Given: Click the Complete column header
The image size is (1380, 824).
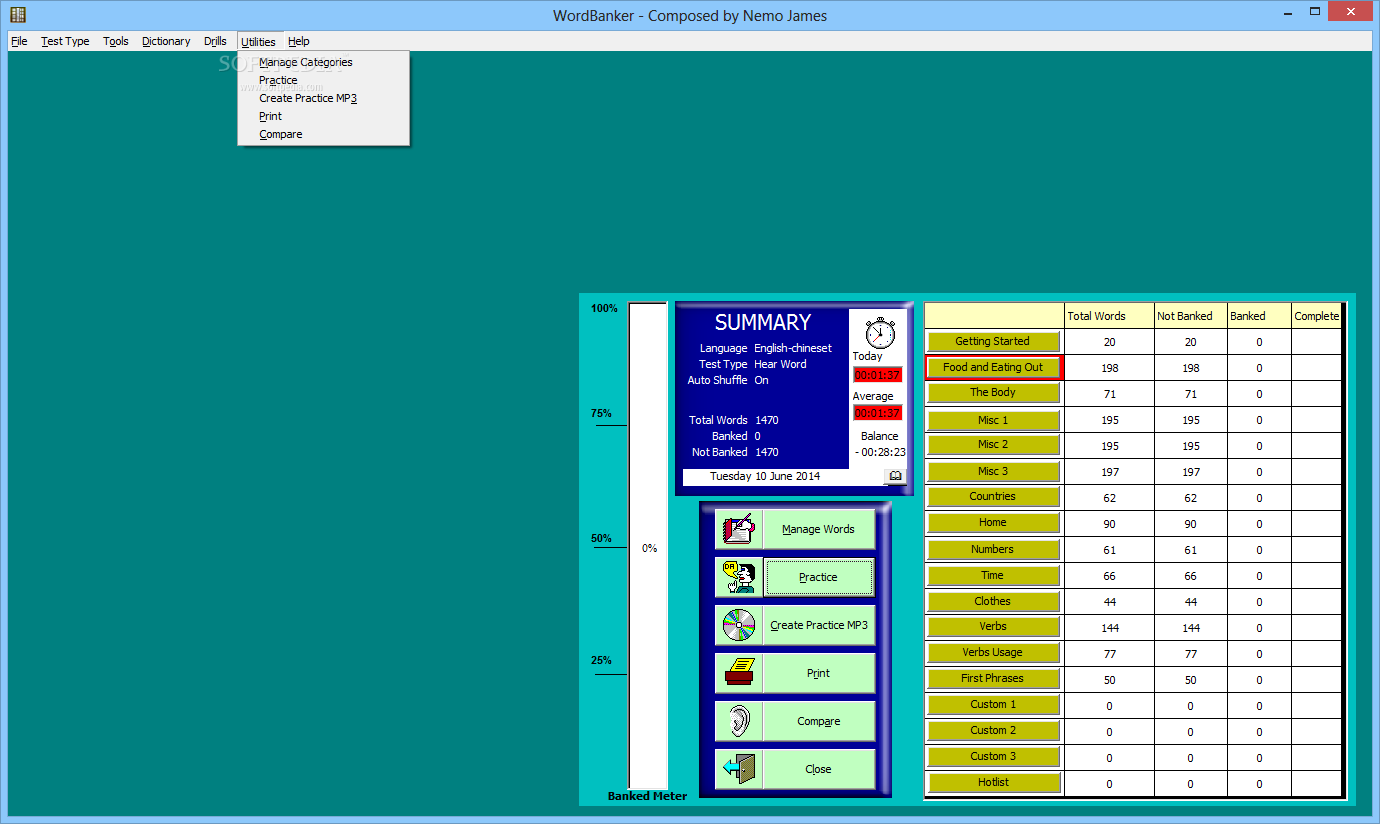Looking at the screenshot, I should pyautogui.click(x=1316, y=316).
